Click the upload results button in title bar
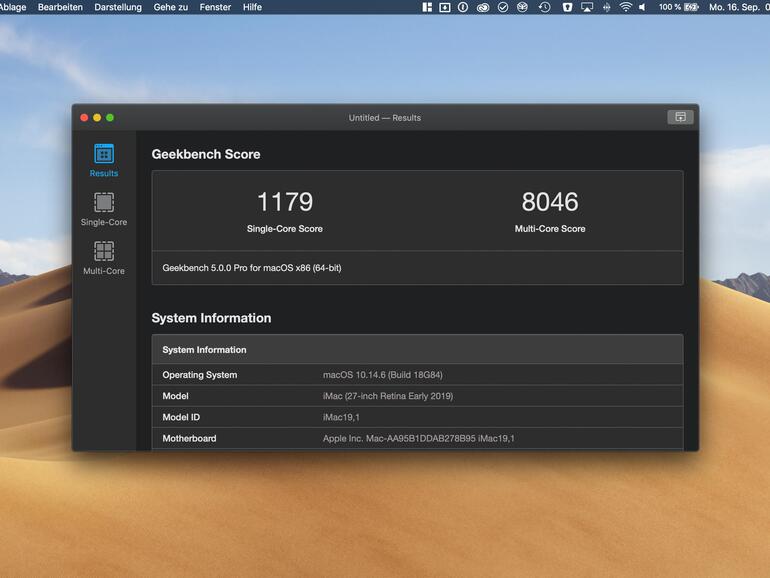This screenshot has width=770, height=578. 680,117
